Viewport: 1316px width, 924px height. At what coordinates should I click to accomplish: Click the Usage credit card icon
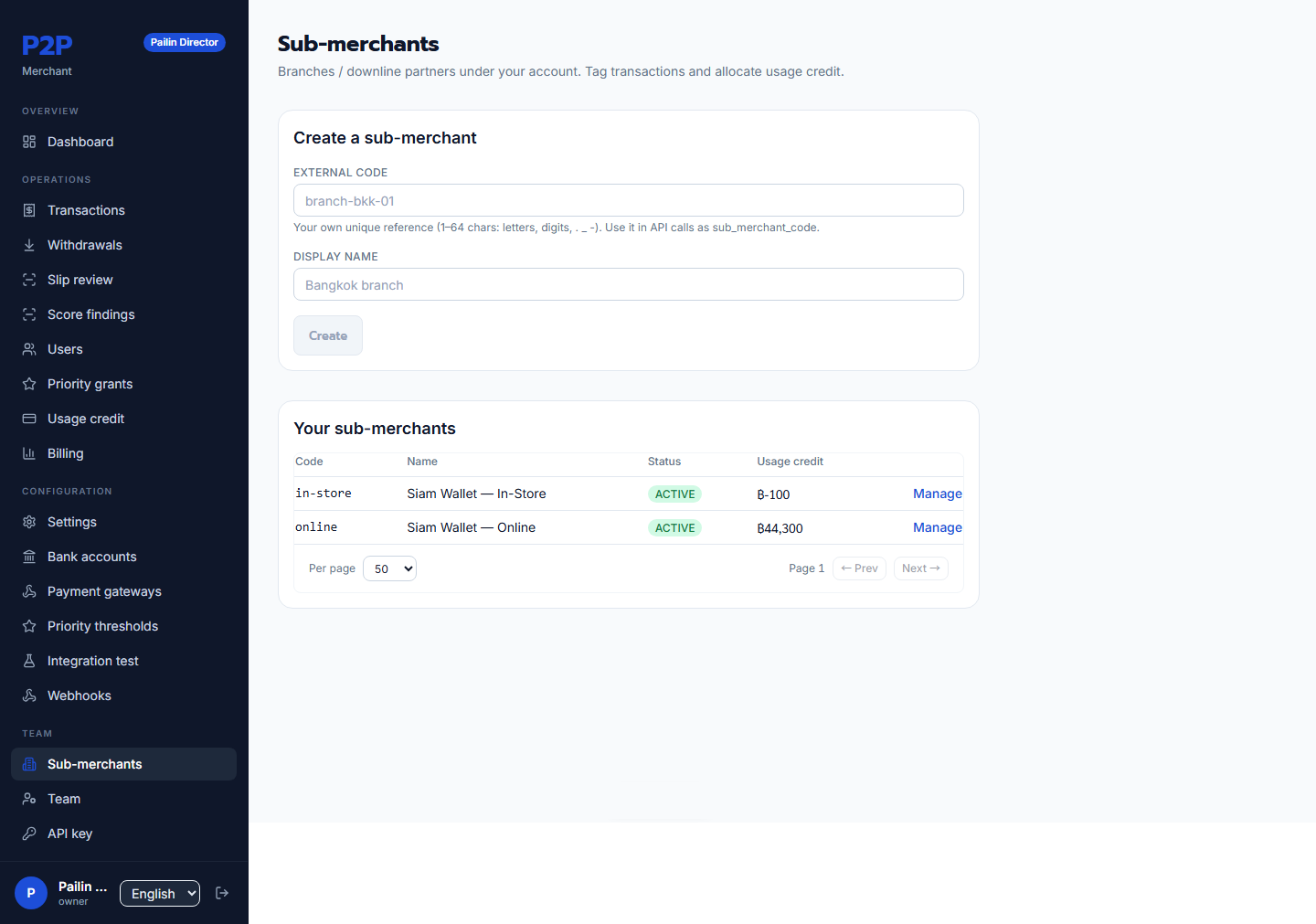29,419
